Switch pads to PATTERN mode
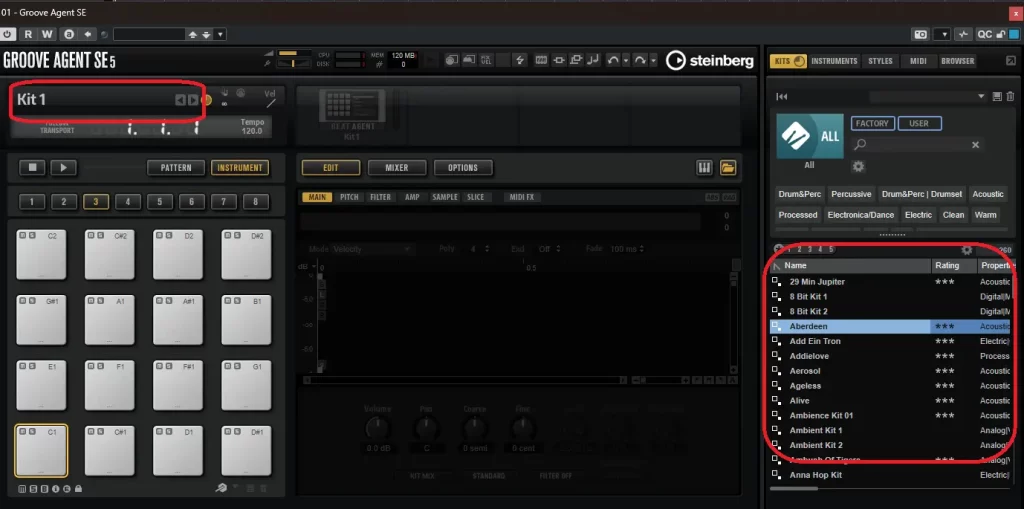The width and height of the screenshot is (1024, 509). pos(176,168)
